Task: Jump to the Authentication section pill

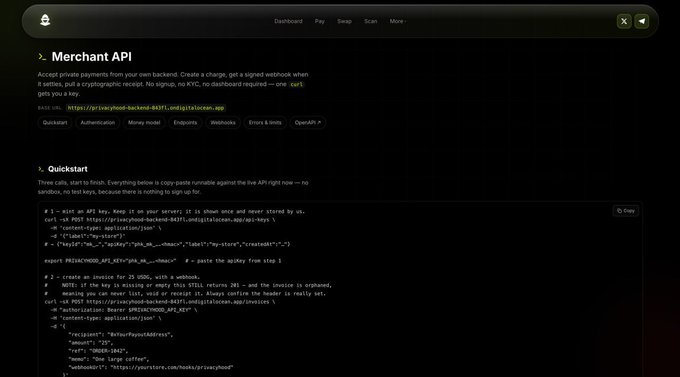Action: (x=98, y=123)
